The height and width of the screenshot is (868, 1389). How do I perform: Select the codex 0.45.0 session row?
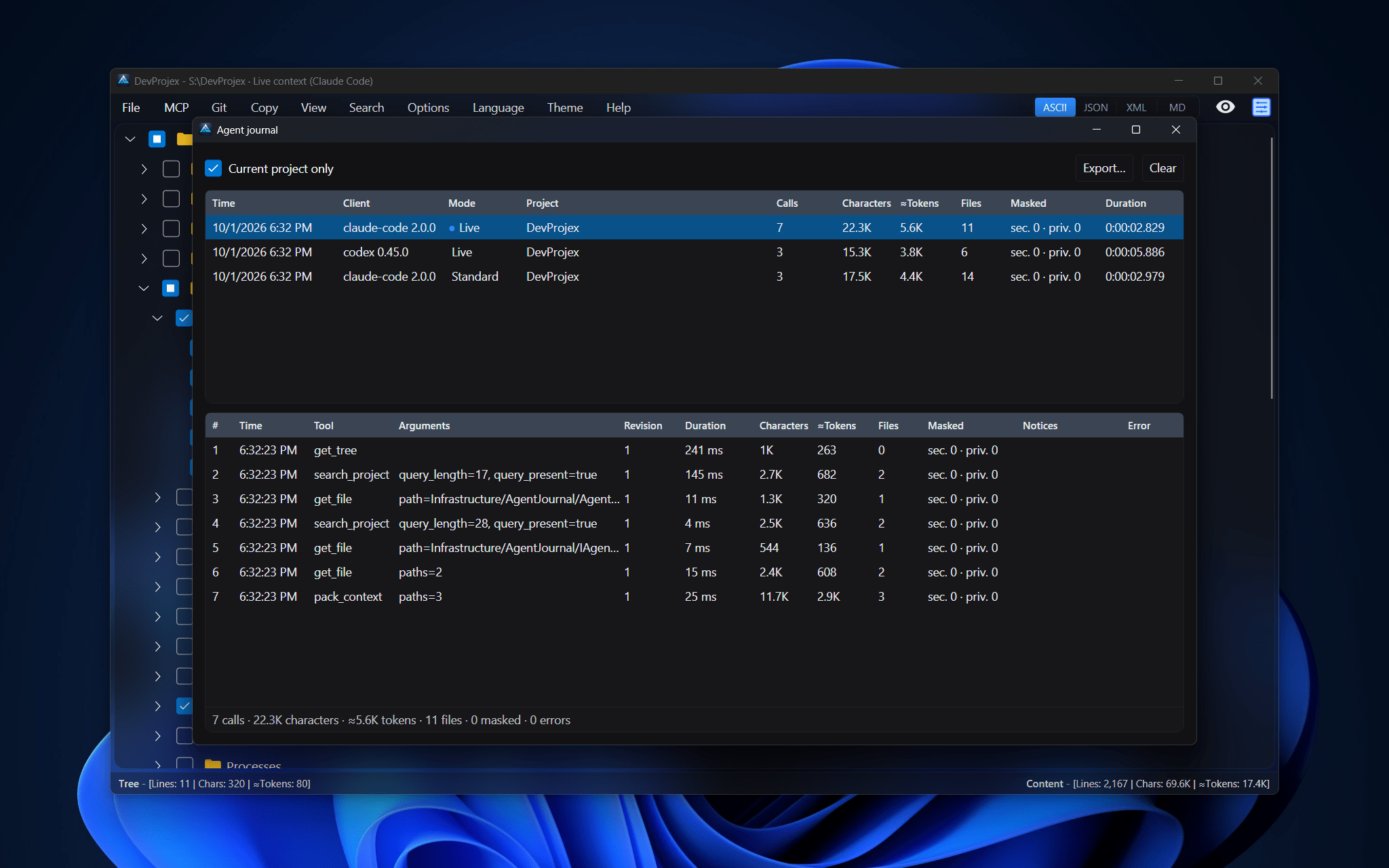click(x=694, y=252)
